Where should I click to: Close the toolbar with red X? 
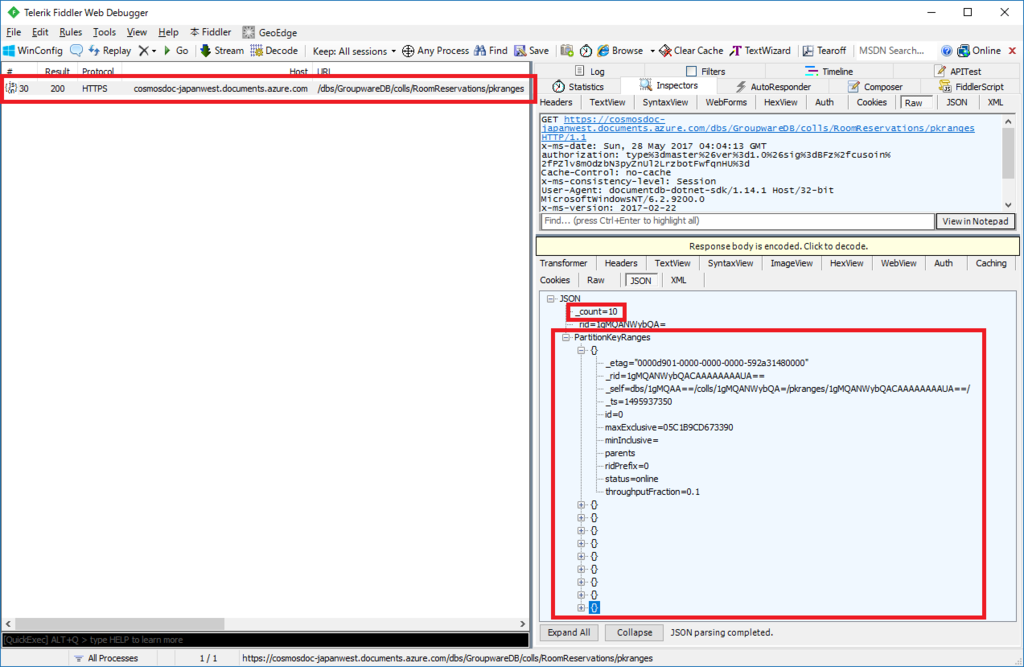pos(1012,51)
